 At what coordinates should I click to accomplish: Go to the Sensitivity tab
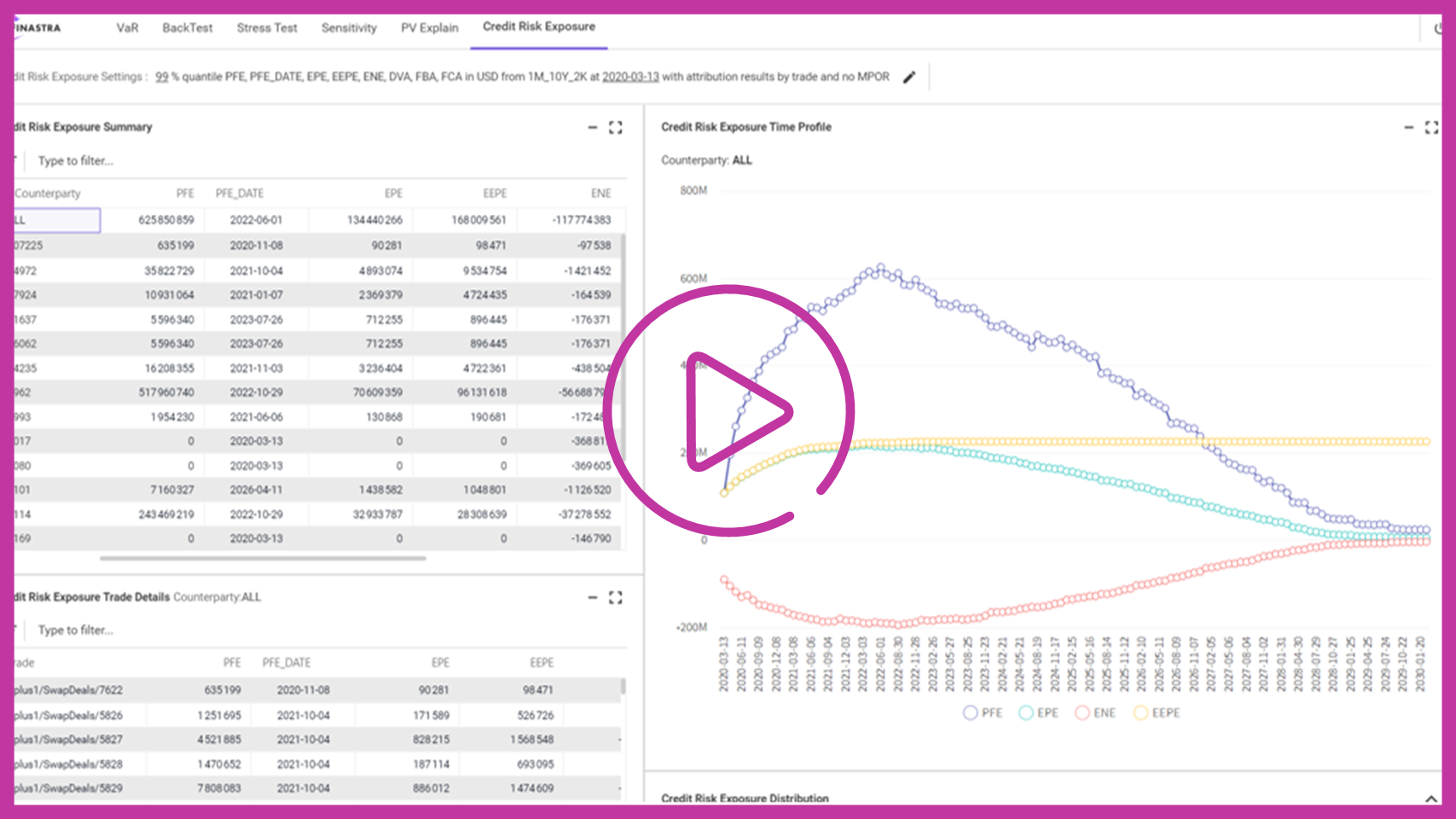[349, 27]
